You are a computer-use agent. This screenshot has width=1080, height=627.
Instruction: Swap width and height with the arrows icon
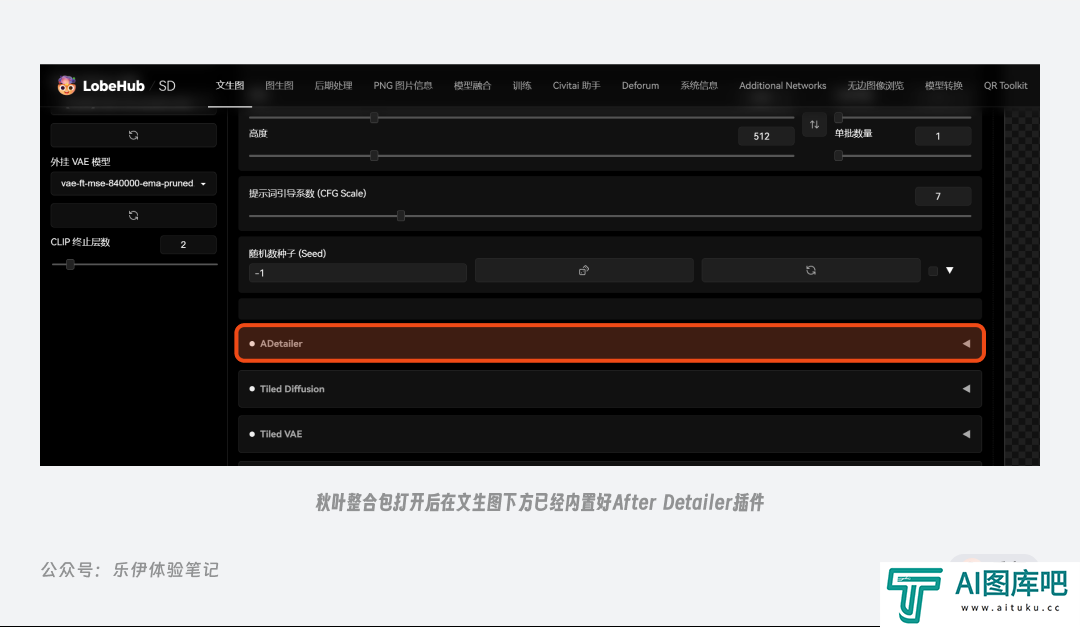814,125
